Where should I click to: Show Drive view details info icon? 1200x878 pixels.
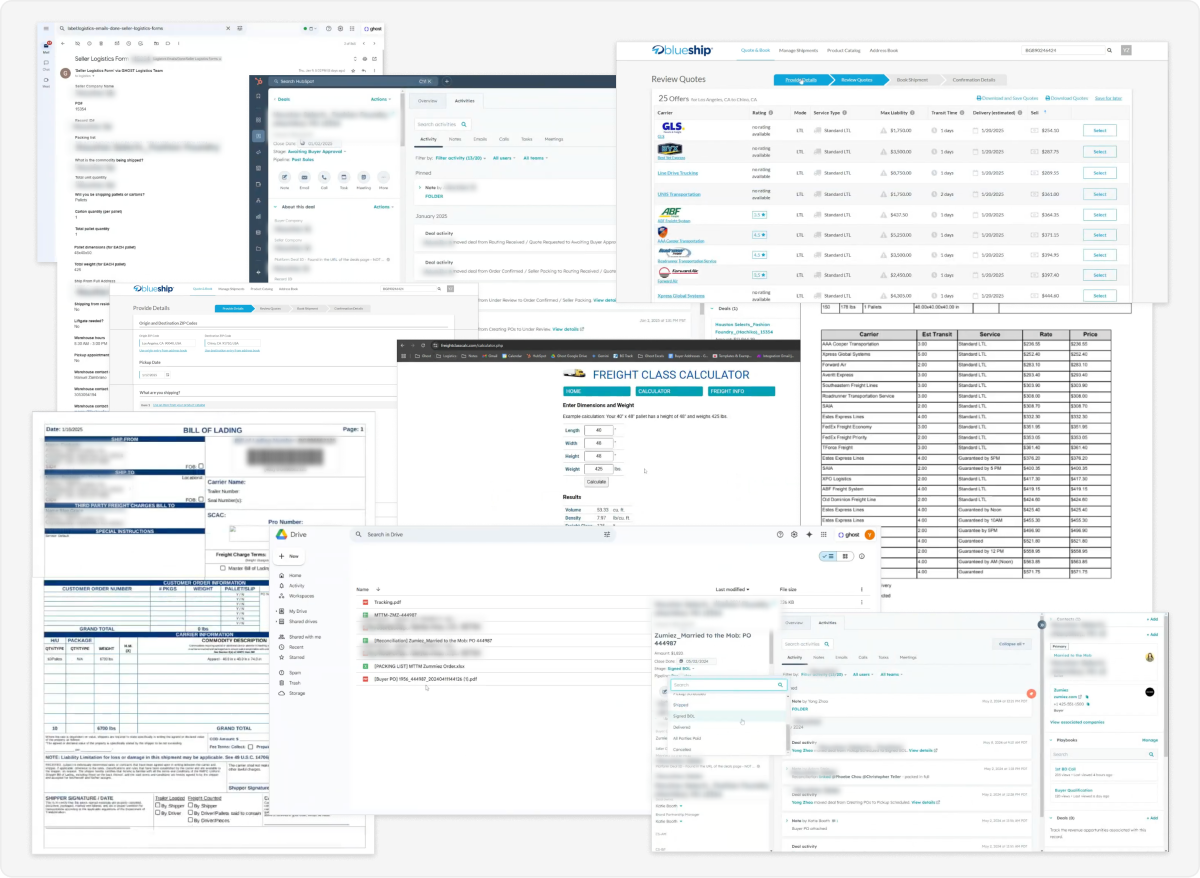click(862, 556)
